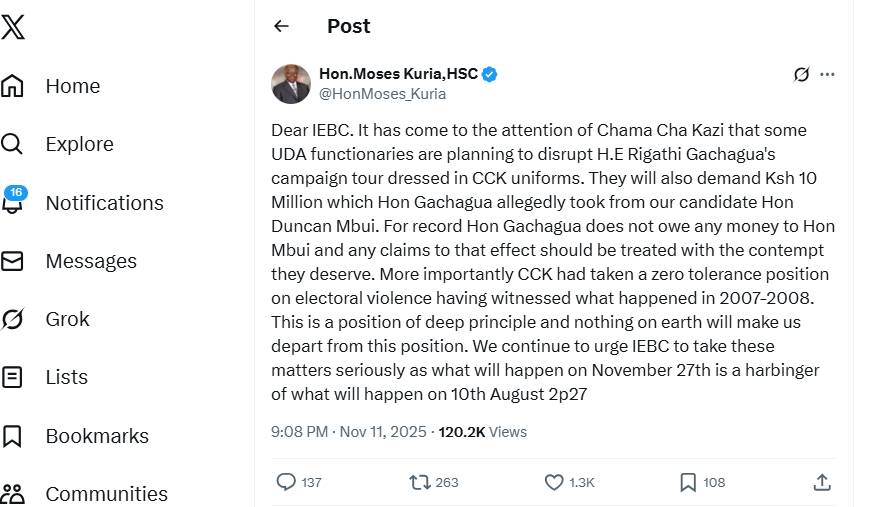This screenshot has width=880, height=507.
Task: Bookmark the post with the bookmark icon
Action: (x=688, y=482)
